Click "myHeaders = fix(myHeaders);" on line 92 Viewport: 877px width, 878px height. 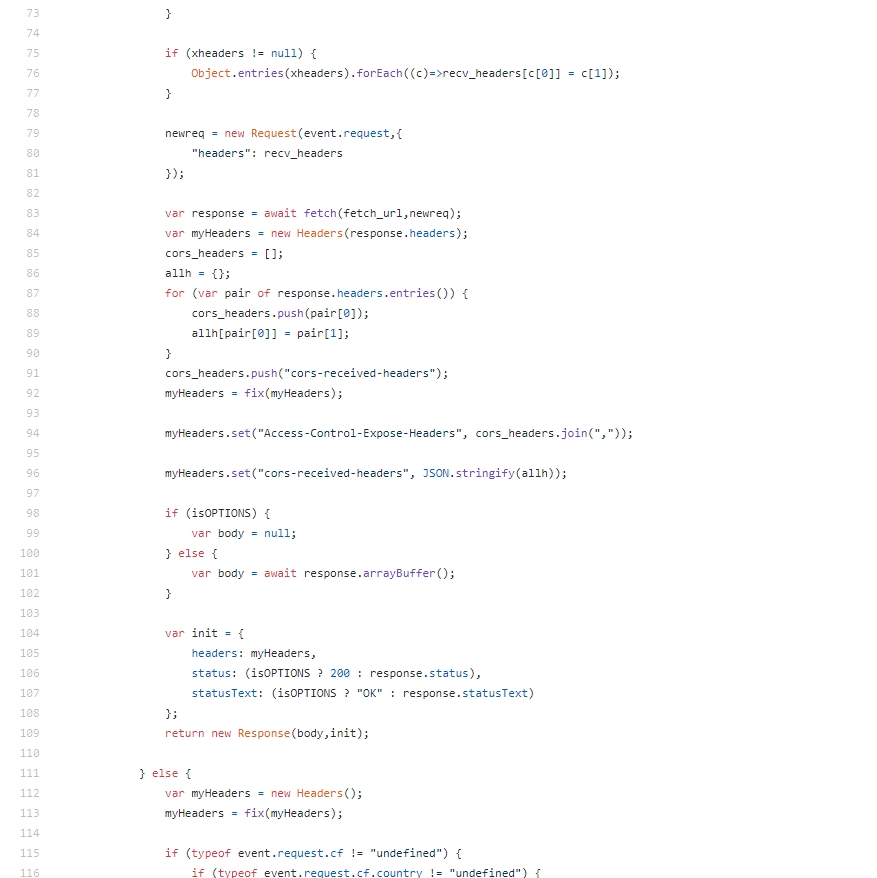[254, 394]
